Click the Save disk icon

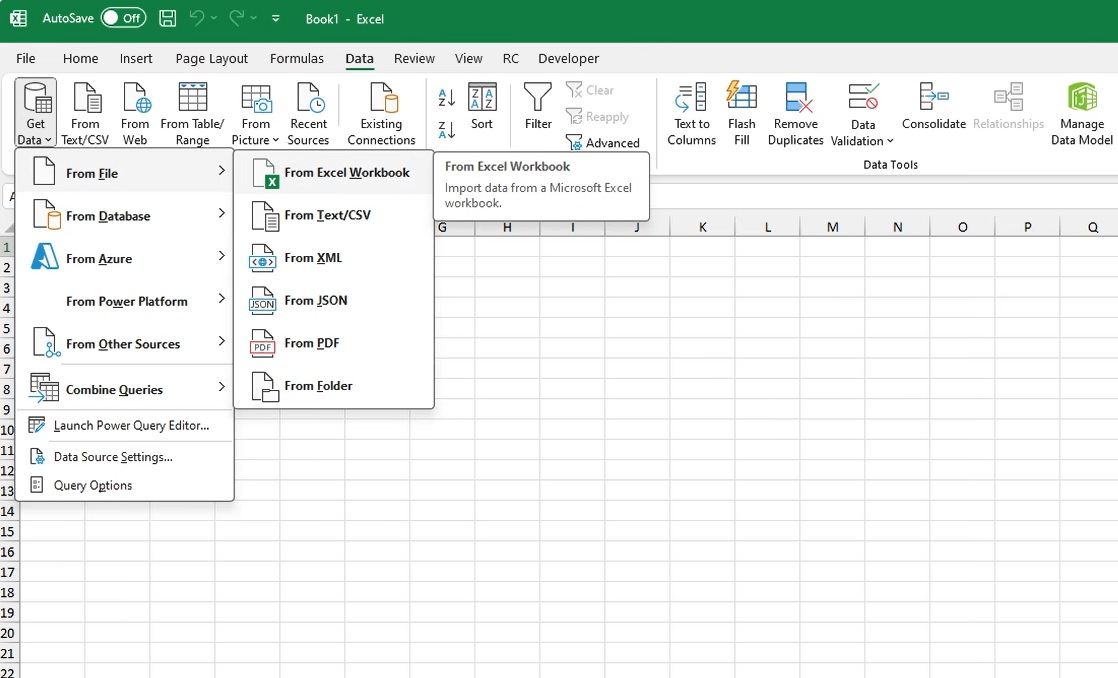(x=168, y=18)
